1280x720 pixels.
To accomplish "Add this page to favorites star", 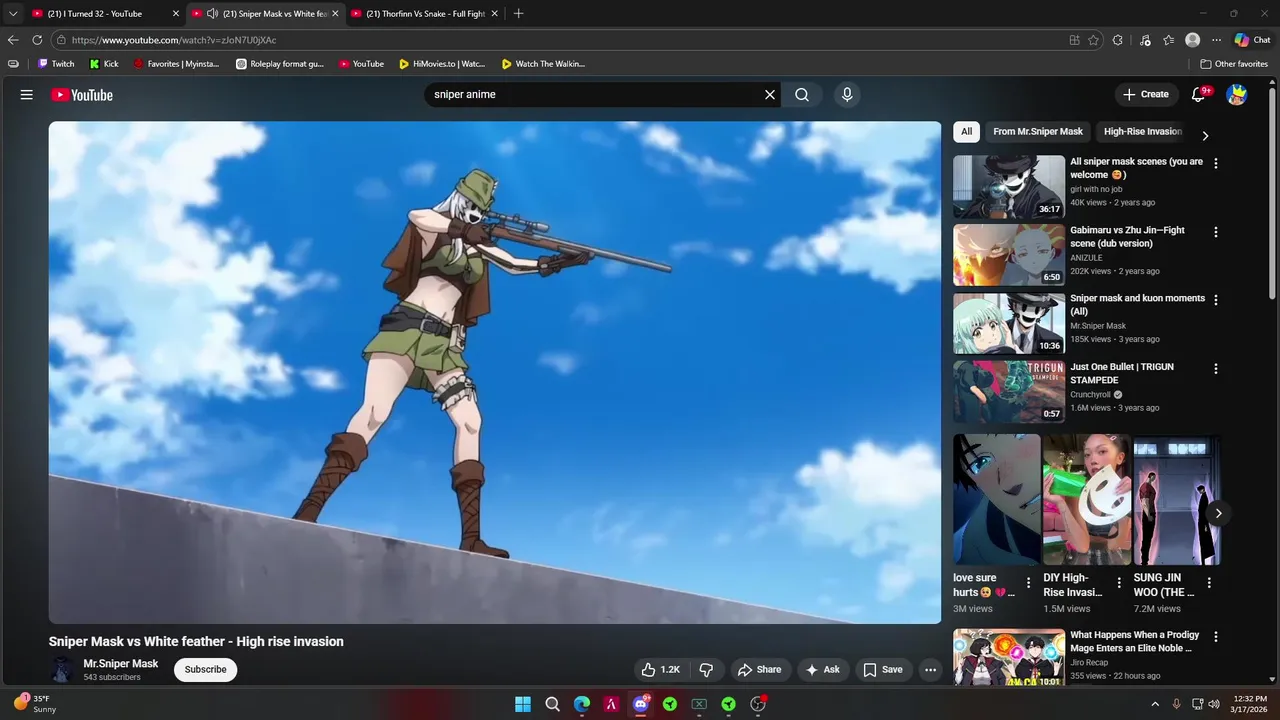I will point(1094,40).
